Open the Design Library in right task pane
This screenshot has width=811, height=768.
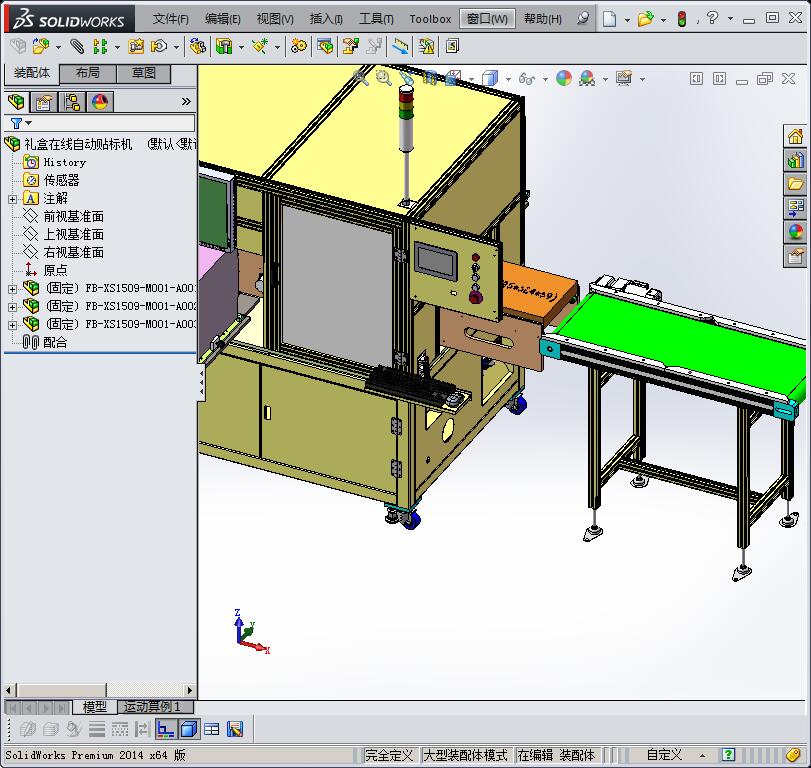[x=795, y=160]
